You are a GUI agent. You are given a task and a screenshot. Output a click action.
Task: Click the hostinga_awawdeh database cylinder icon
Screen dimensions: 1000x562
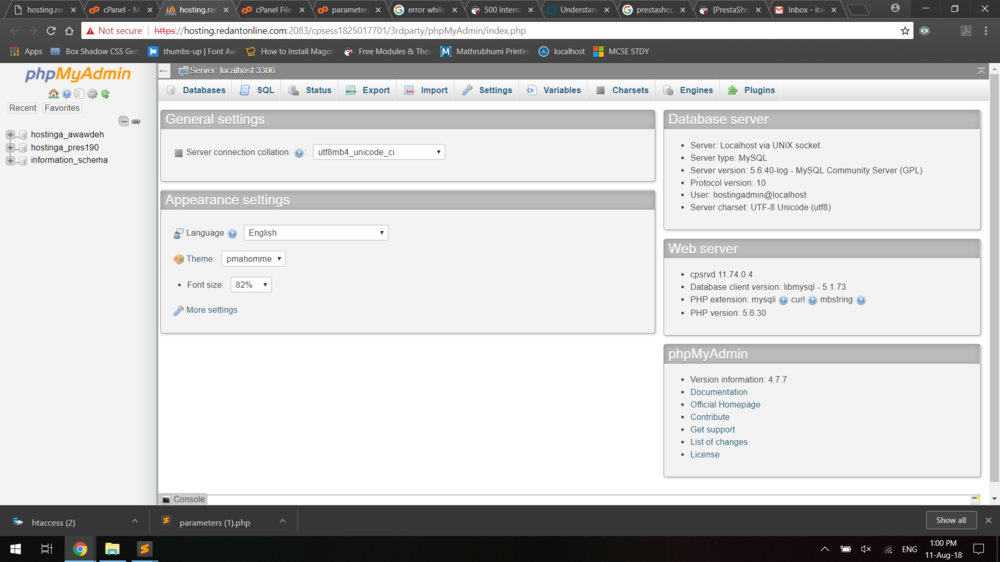(x=23, y=135)
